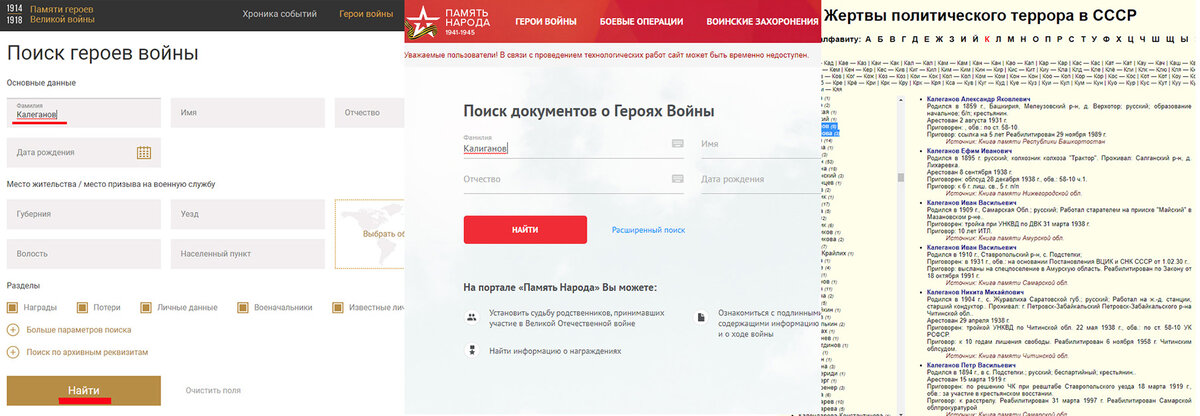Image resolution: width=1200 pixels, height=416 pixels.
Task: Click the Уезд input field
Action: point(247,214)
